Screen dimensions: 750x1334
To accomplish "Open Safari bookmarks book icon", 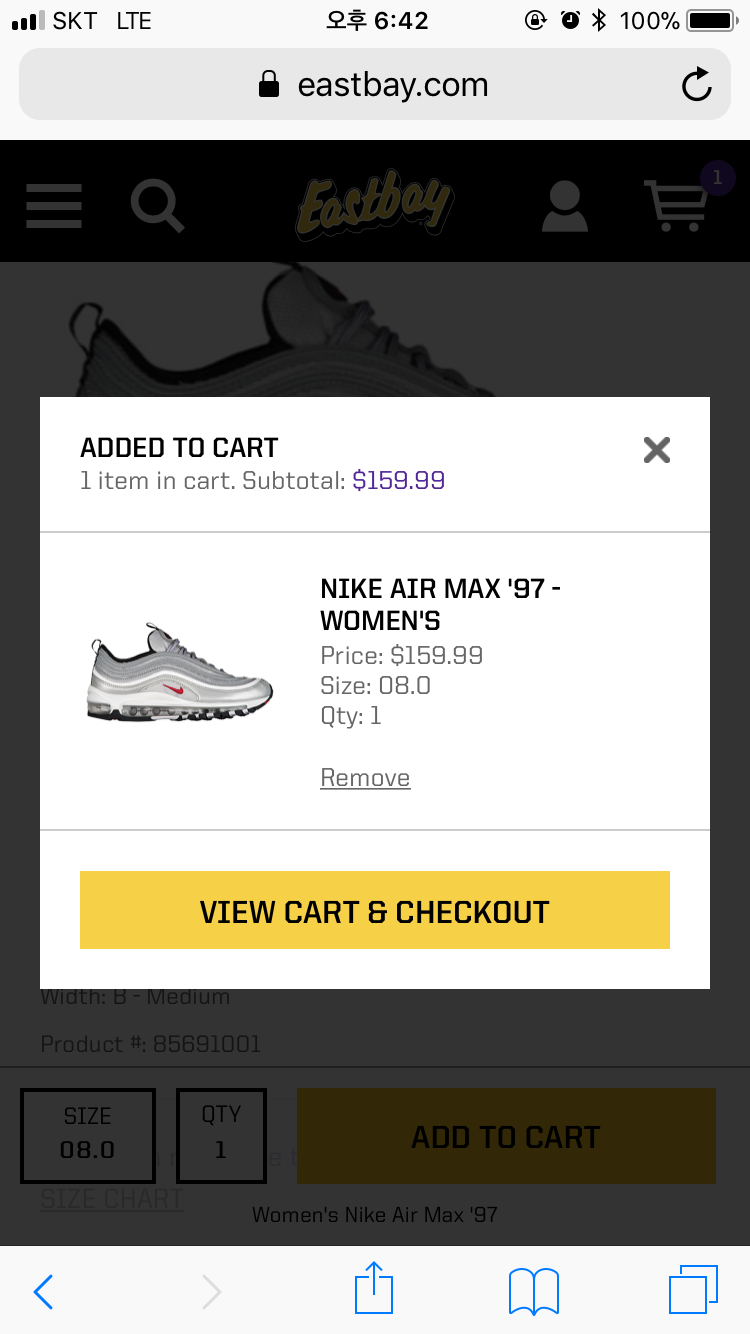I will [534, 1291].
